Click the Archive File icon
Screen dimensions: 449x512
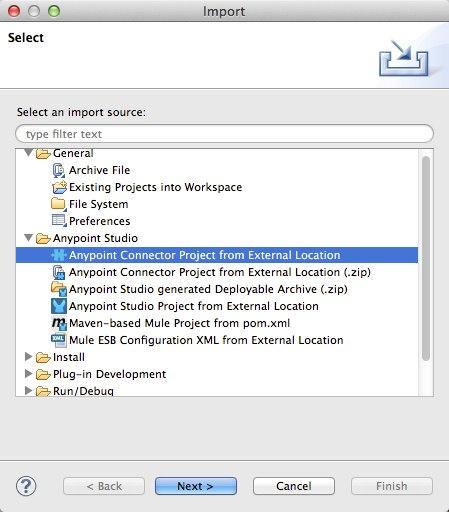tap(59, 170)
